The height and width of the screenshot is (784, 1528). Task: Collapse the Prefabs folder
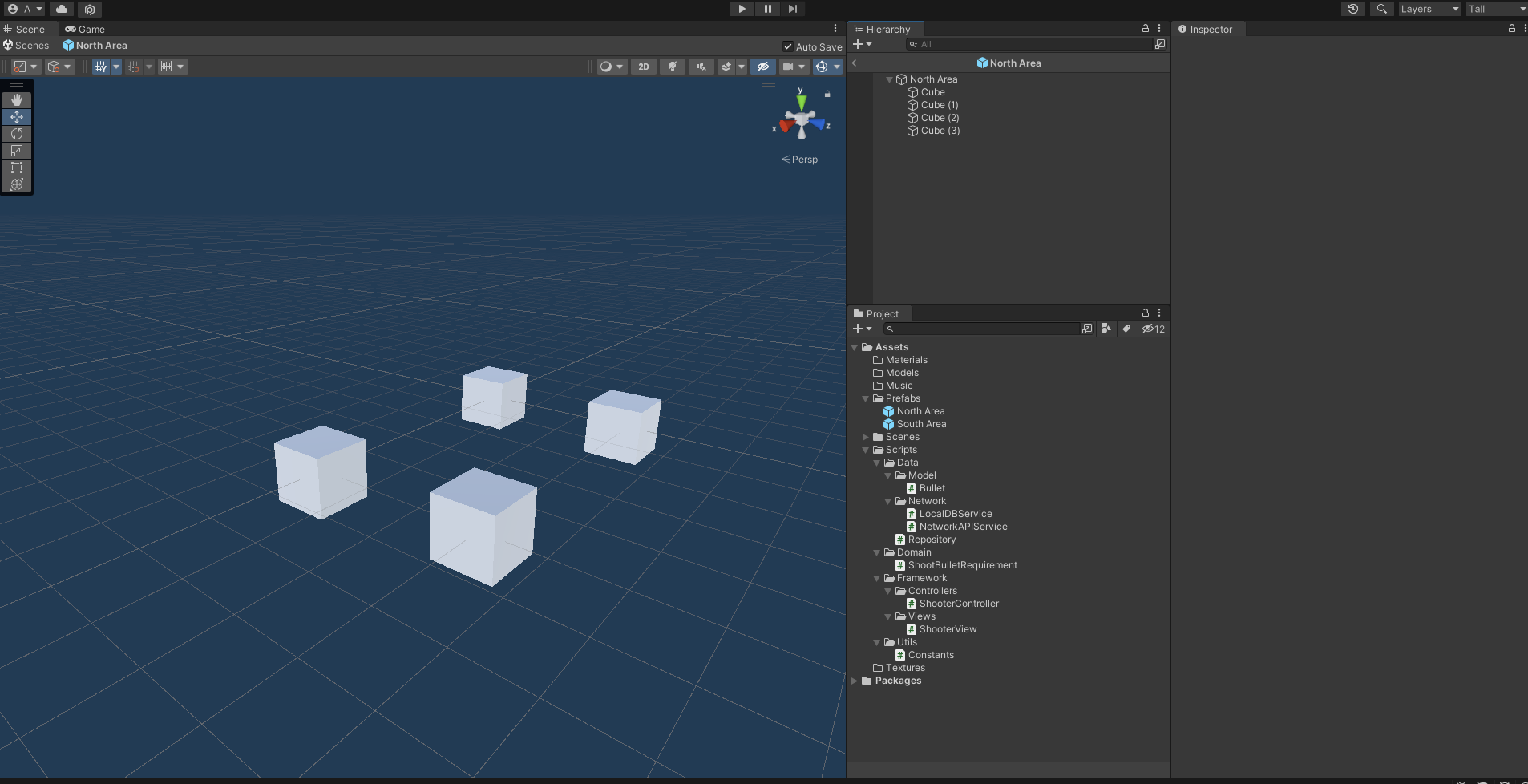click(x=866, y=398)
